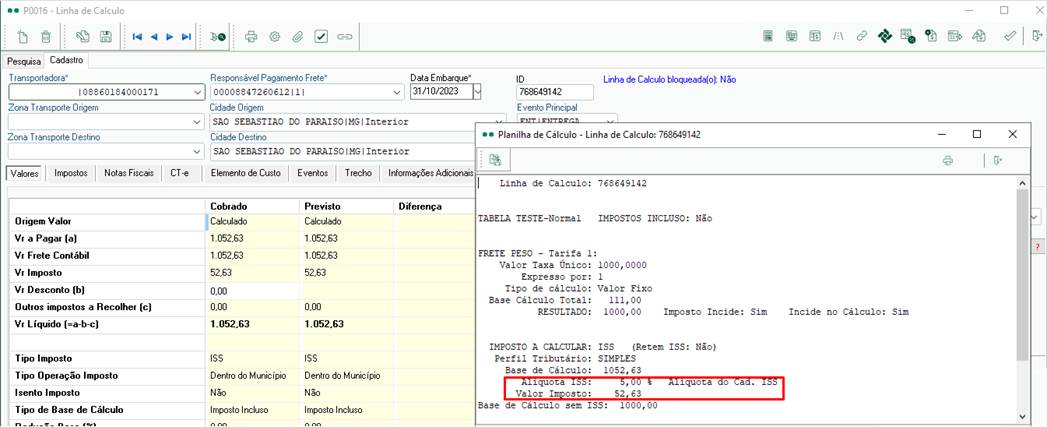
Task: Click 'Linha de Calculo bloqueada(o): Não' text
Action: tap(669, 79)
